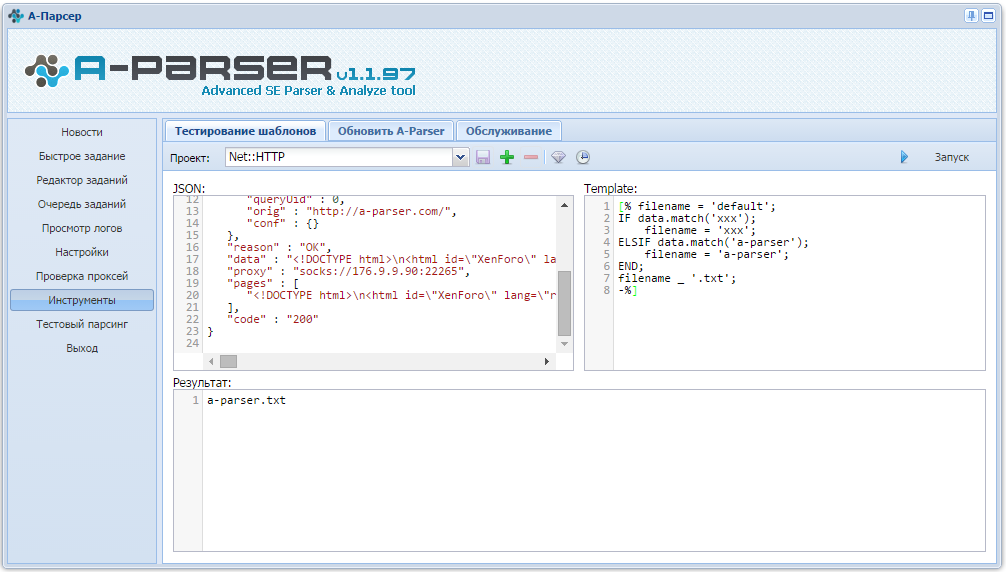Click the Результат label
The height and width of the screenshot is (572, 1006).
tap(201, 383)
